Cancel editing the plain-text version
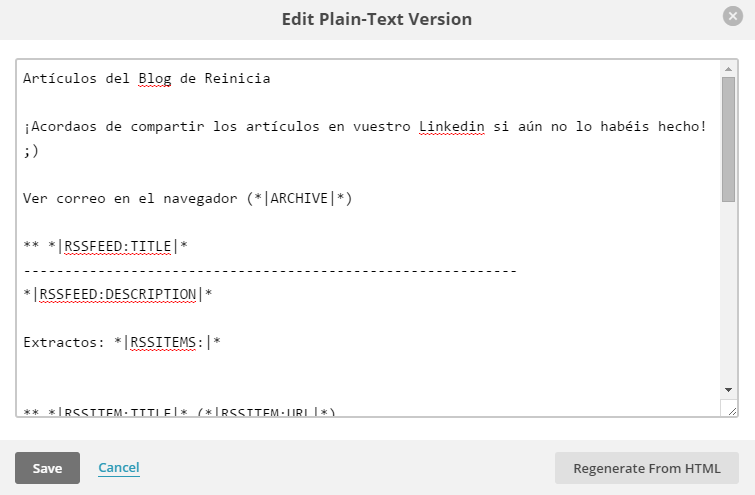The height and width of the screenshot is (495, 755). [x=118, y=467]
